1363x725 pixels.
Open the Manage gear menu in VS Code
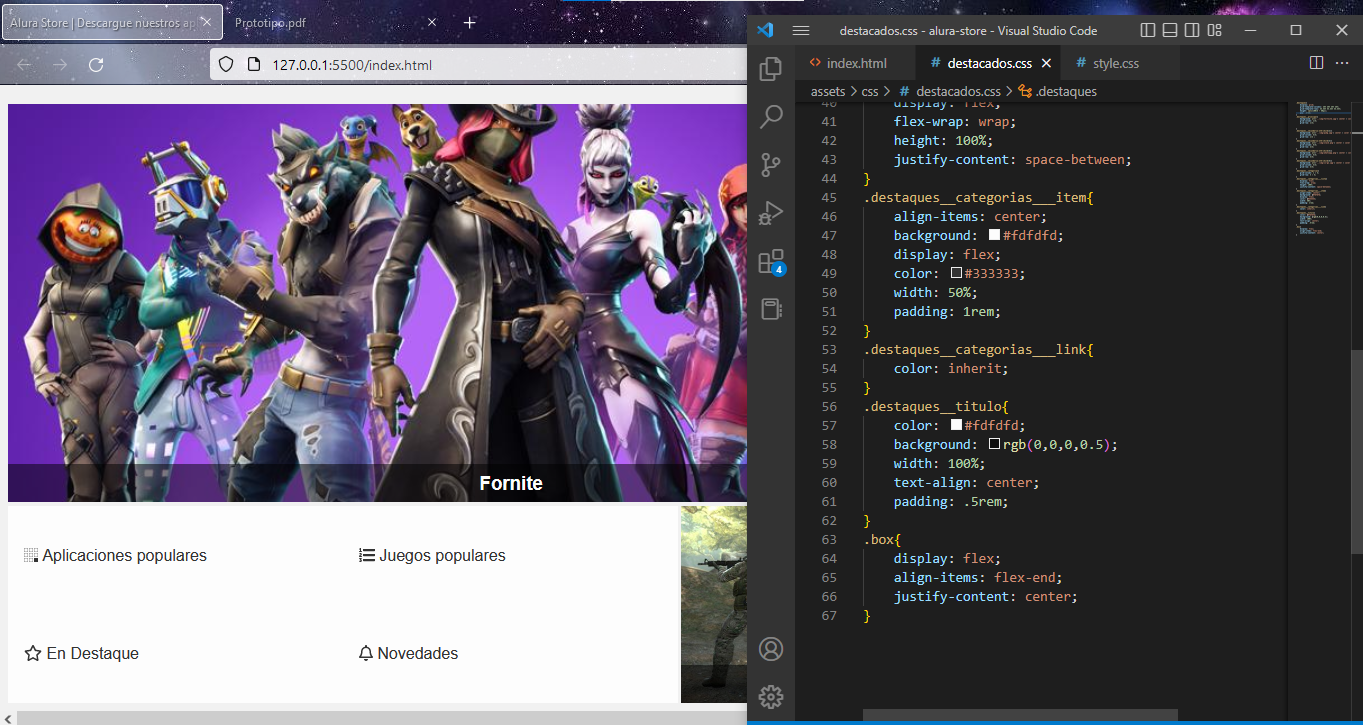coord(771,697)
